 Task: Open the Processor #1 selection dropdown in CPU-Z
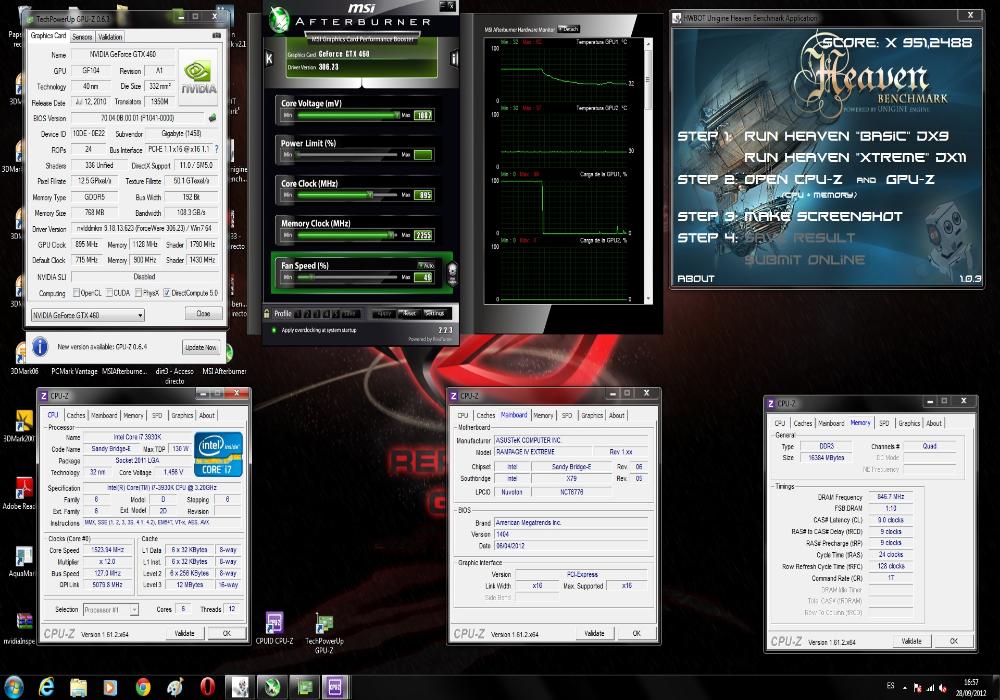tap(111, 610)
